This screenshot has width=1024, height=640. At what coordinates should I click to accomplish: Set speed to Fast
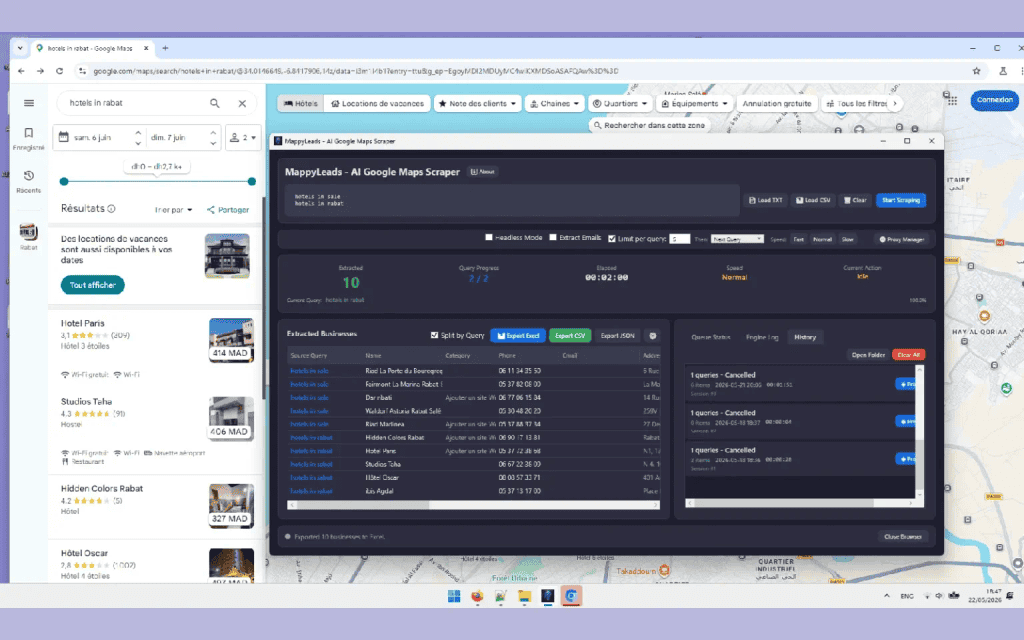(x=798, y=240)
